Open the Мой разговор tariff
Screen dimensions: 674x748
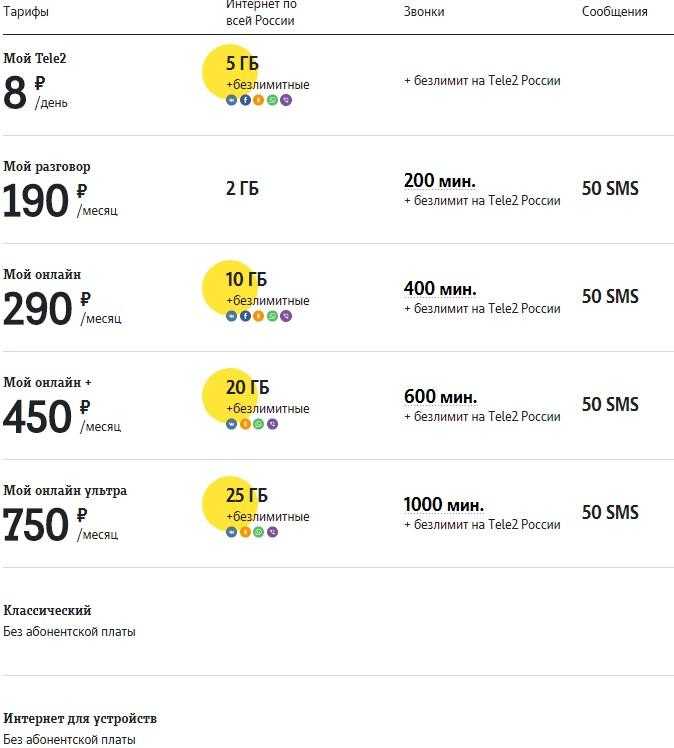click(x=47, y=166)
